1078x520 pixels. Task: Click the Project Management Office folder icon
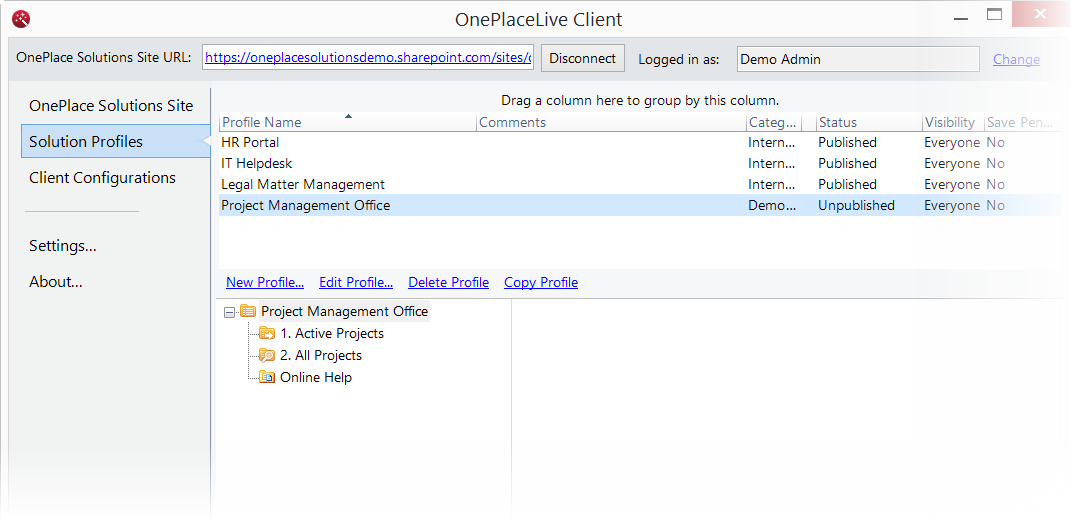248,312
